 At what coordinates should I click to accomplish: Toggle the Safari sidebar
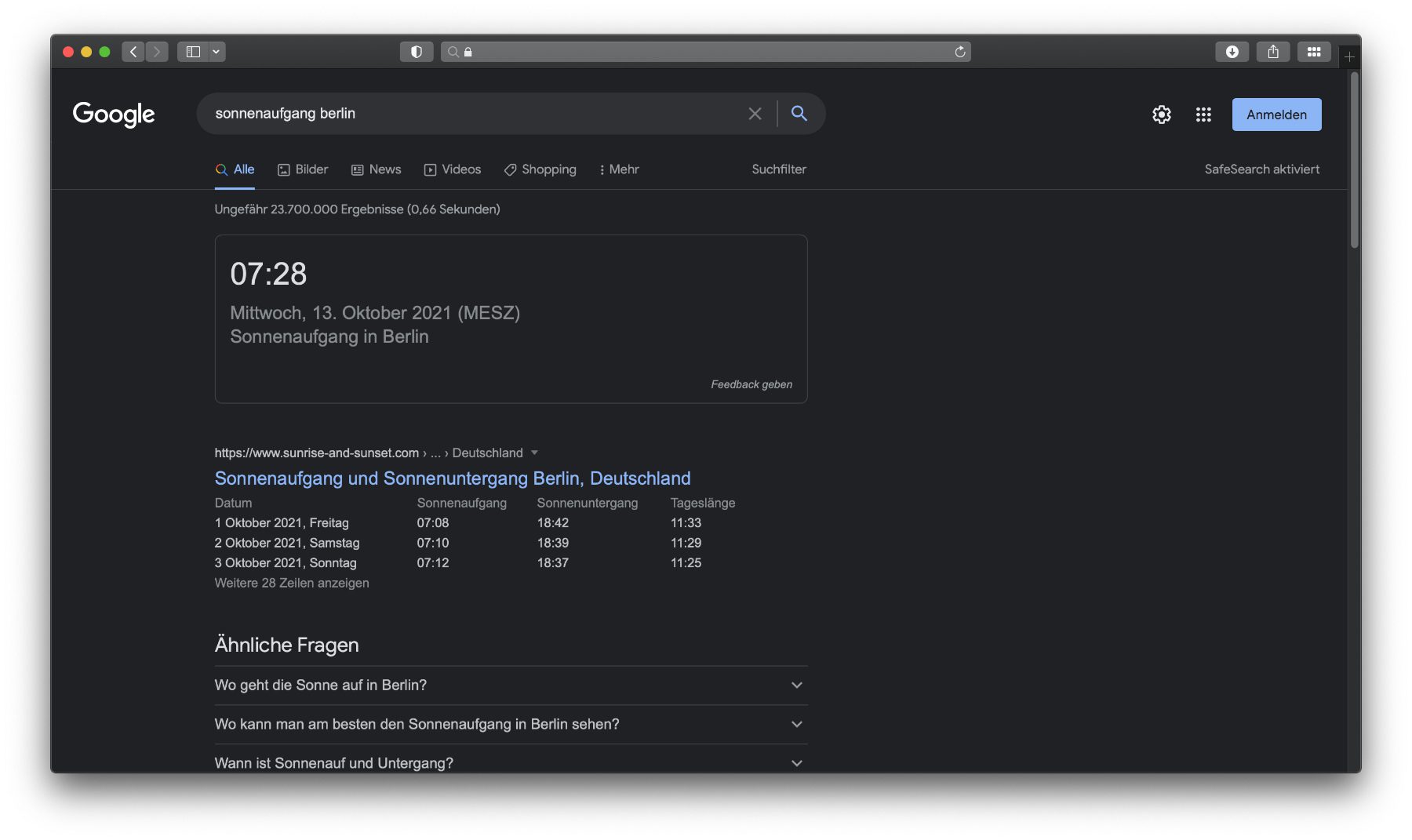click(x=193, y=52)
